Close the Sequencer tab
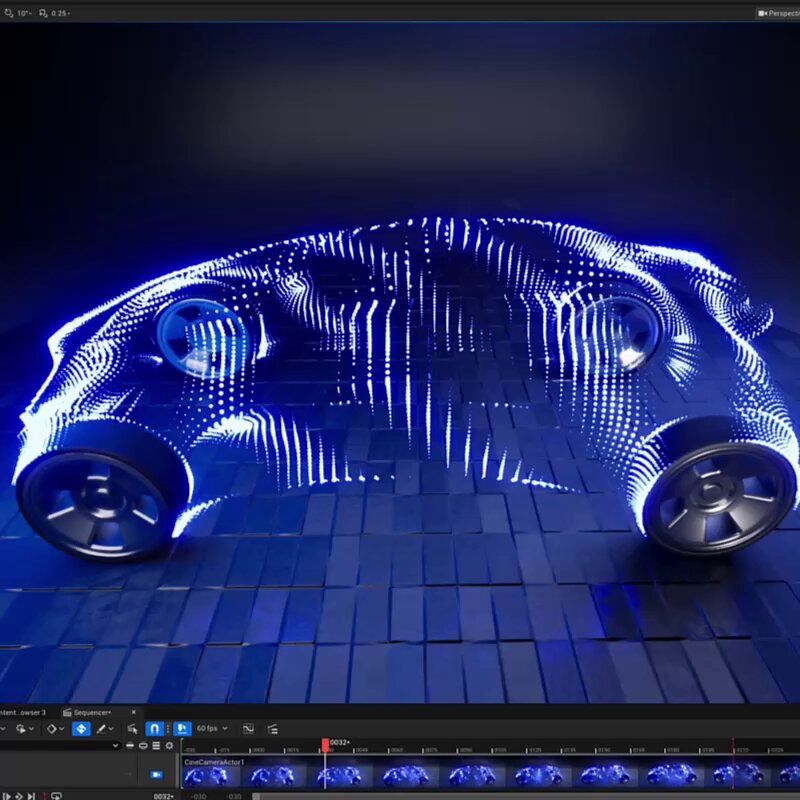Screen dimensions: 800x800 134,712
